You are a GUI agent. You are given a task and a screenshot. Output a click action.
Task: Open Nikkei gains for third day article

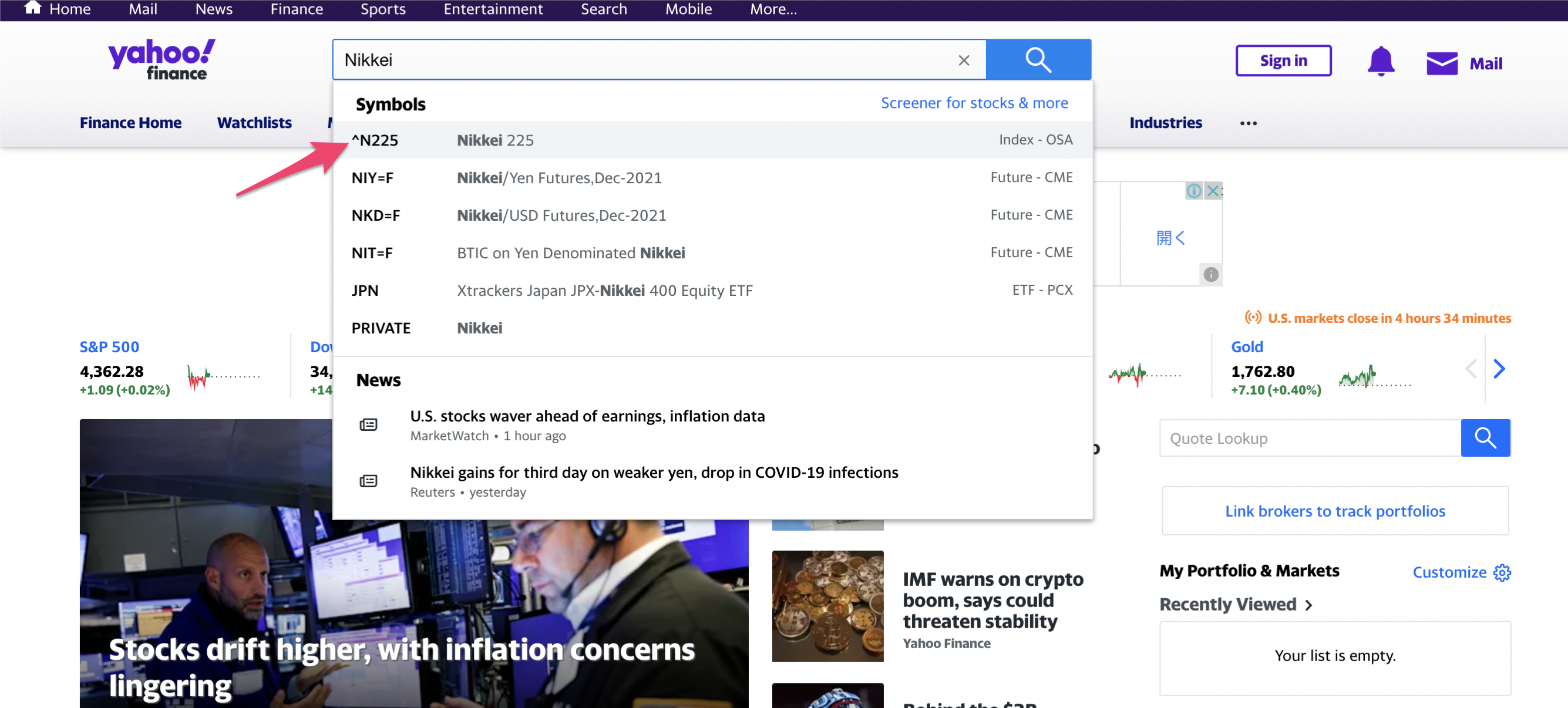[654, 473]
